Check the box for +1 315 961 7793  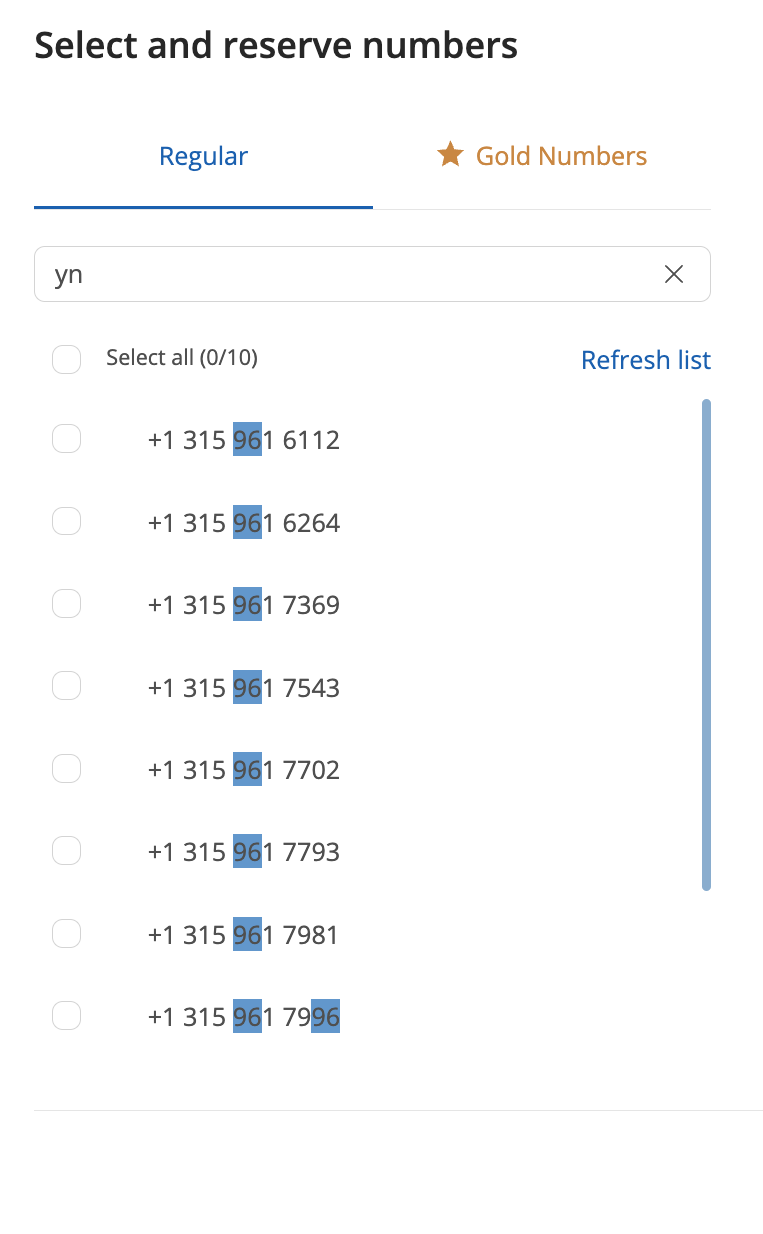(66, 851)
